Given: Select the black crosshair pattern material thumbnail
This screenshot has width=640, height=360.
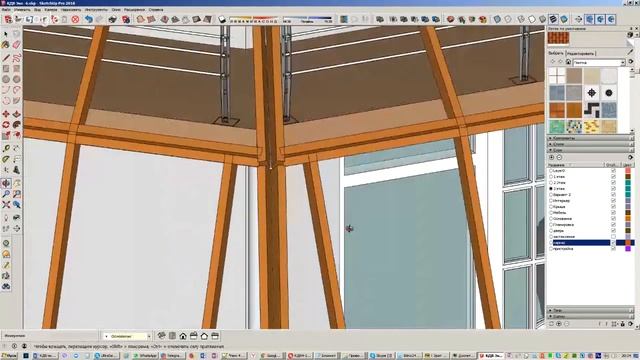Looking at the screenshot, I should click(591, 93).
